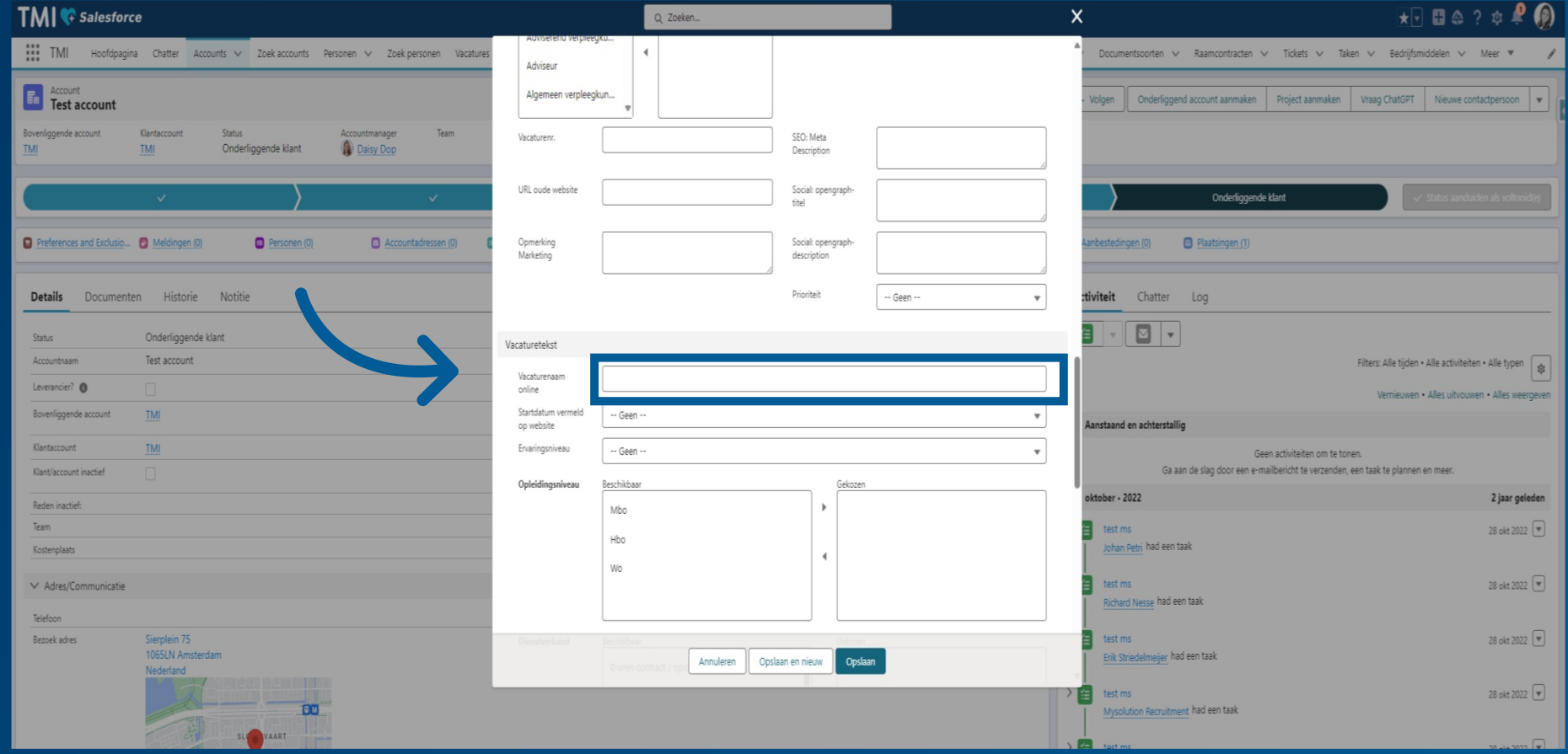Screen dimensions: 1568x754
Task: Expand the Personen tab chevron menu
Action: [368, 53]
